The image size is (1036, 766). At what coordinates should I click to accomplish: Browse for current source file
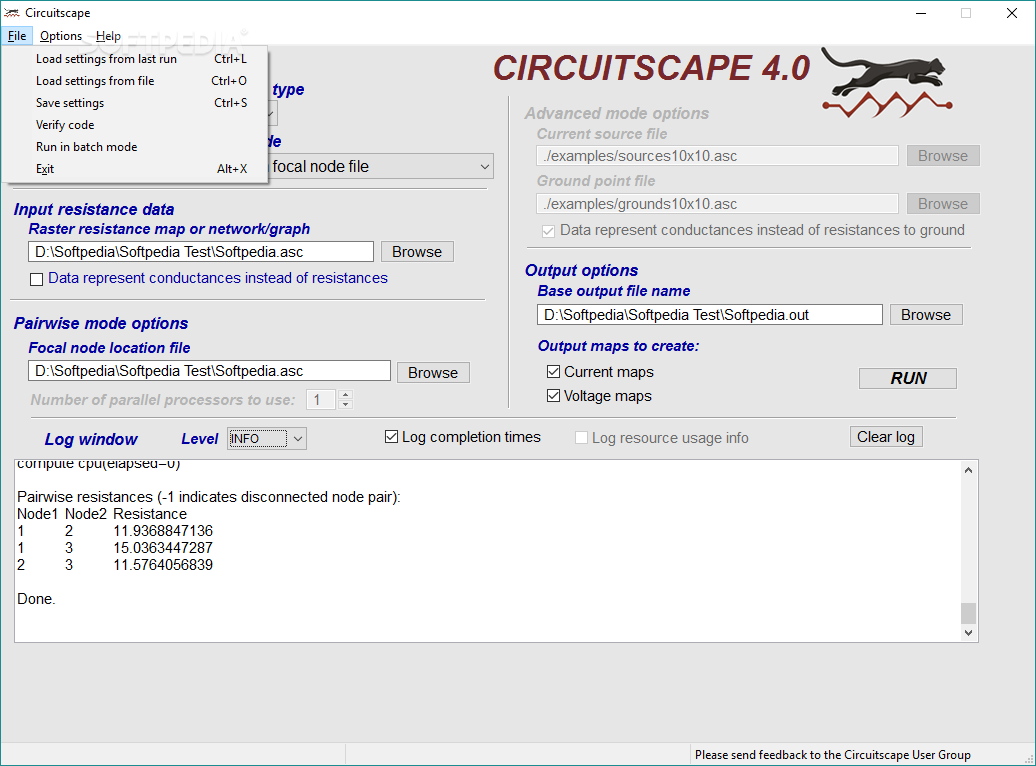tap(943, 156)
